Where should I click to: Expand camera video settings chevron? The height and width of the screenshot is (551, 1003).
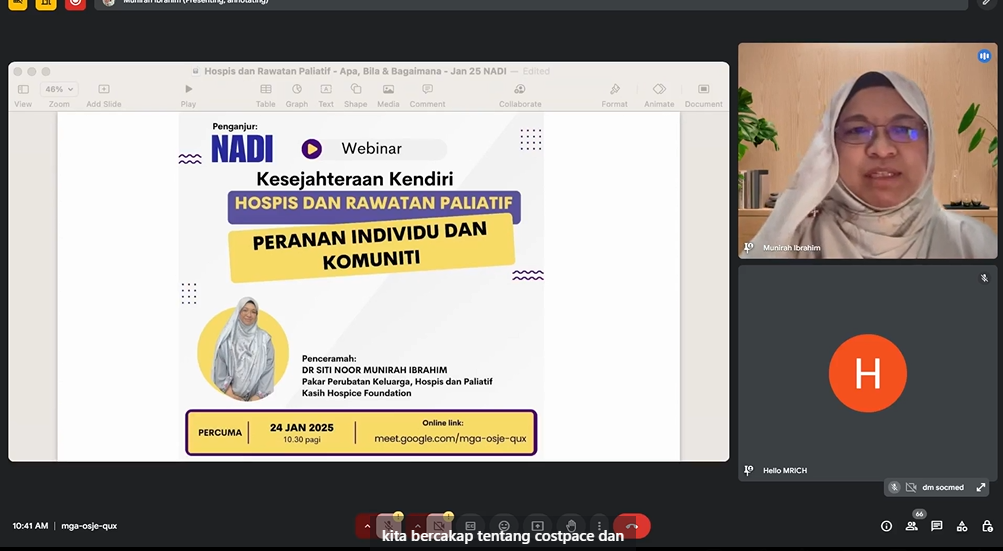coord(417,527)
